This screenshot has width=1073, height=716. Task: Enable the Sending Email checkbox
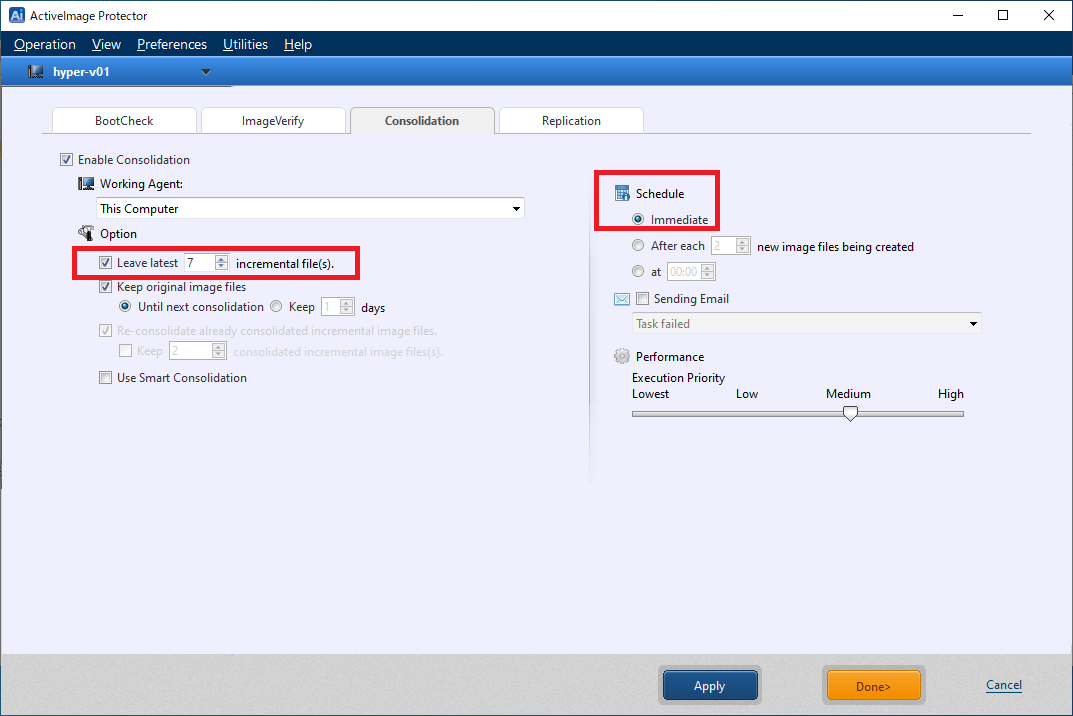coord(643,298)
